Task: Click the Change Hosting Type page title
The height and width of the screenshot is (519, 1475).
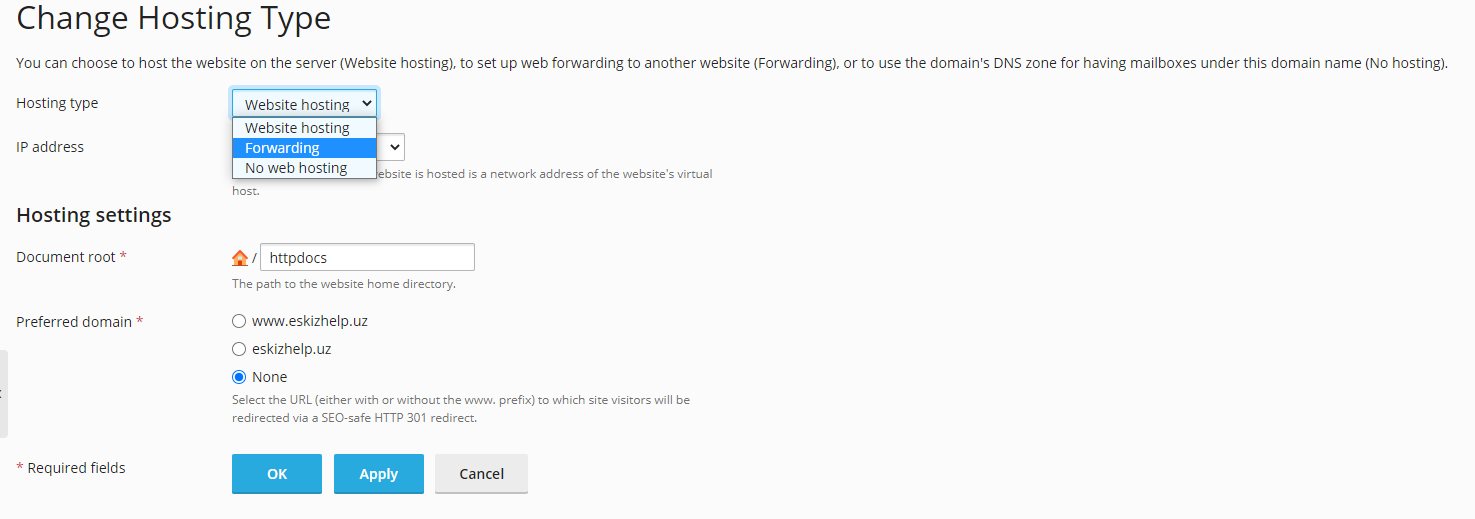Action: (x=174, y=18)
